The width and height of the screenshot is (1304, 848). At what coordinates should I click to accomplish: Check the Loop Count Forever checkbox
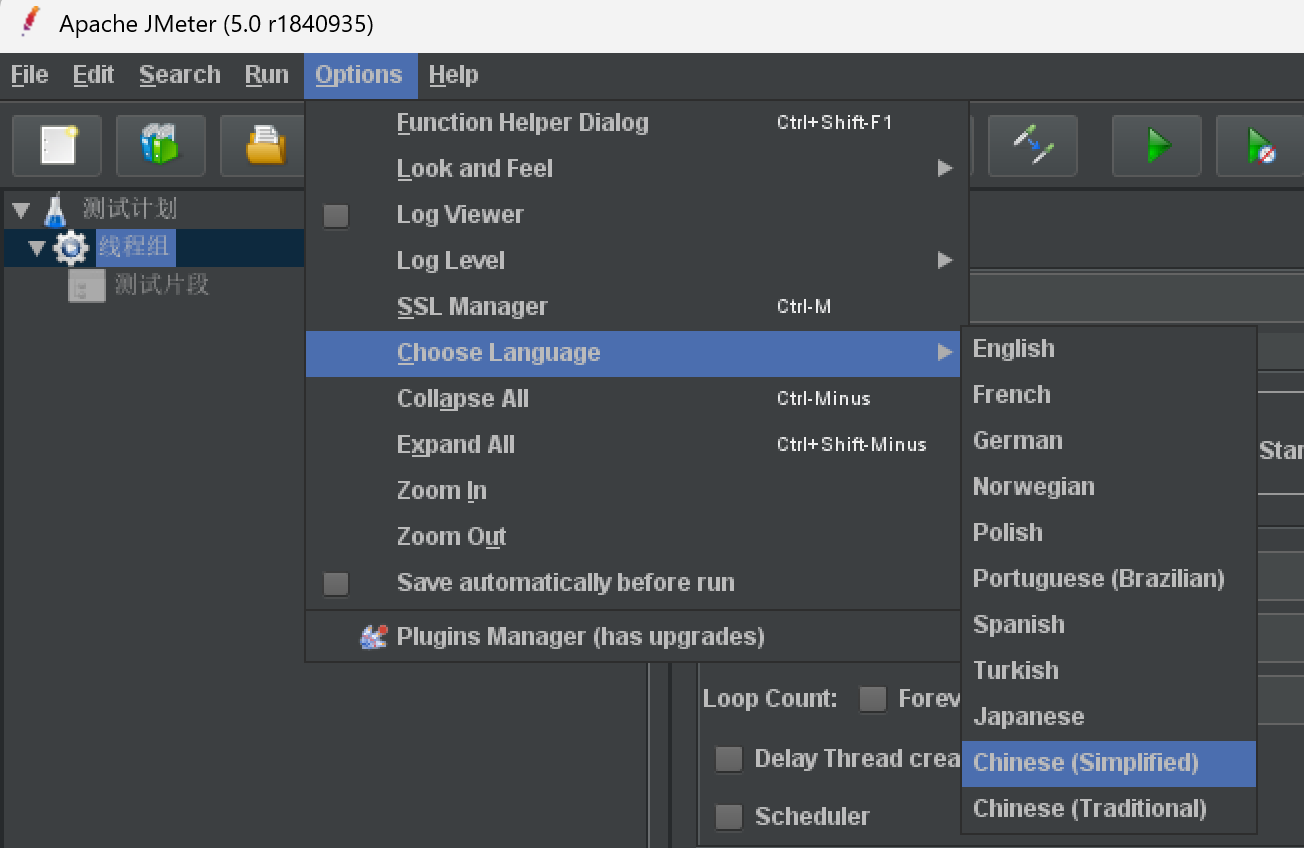click(x=873, y=699)
